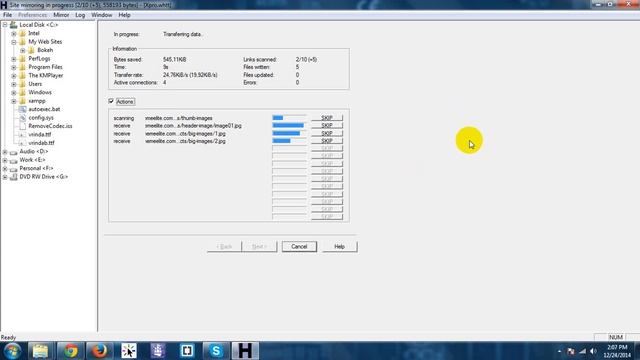Skip the thumb-images scanning transfer
Viewport: 640px width, 360px height.
coord(327,118)
